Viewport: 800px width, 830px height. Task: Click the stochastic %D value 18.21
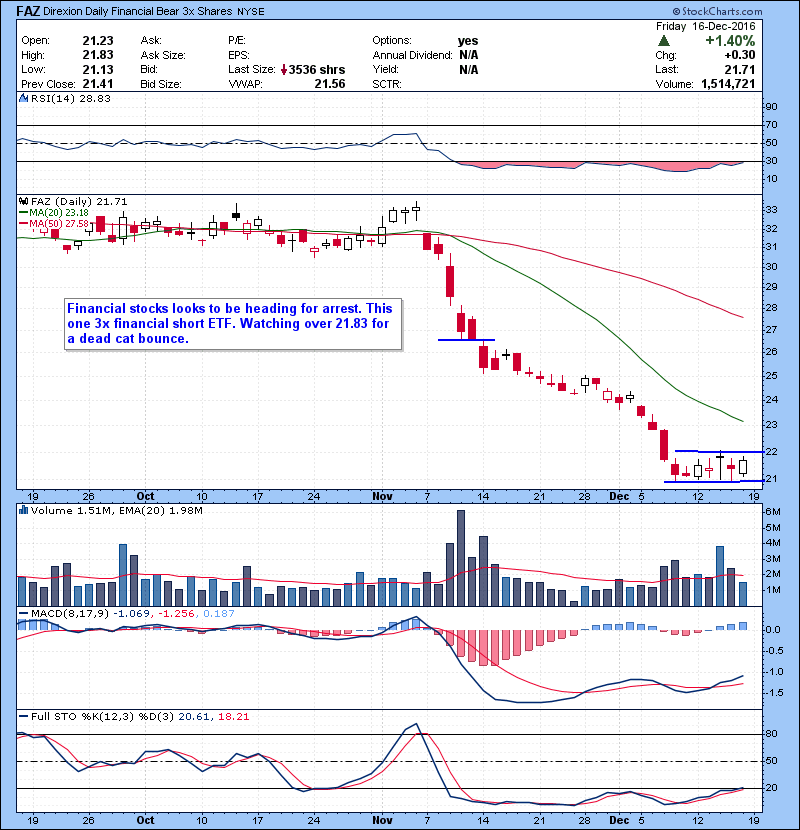[x=233, y=717]
